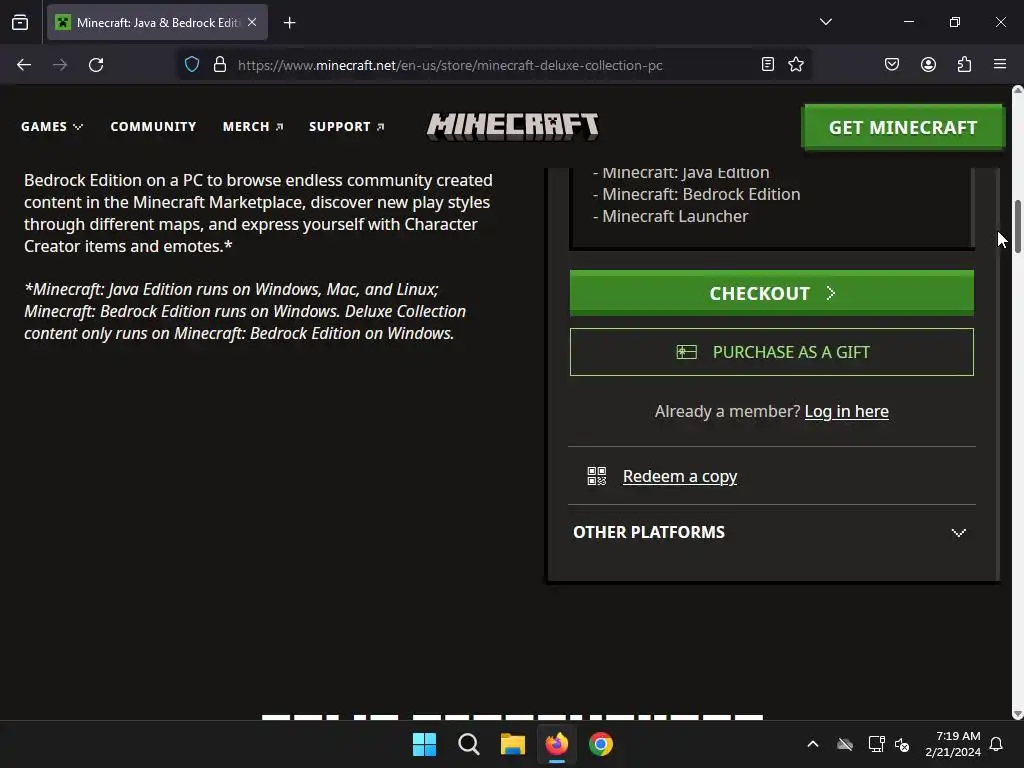Screen dimensions: 1024x768
Task: Click 'Minecraft: Bedrock Edition' list text
Action: tap(701, 195)
